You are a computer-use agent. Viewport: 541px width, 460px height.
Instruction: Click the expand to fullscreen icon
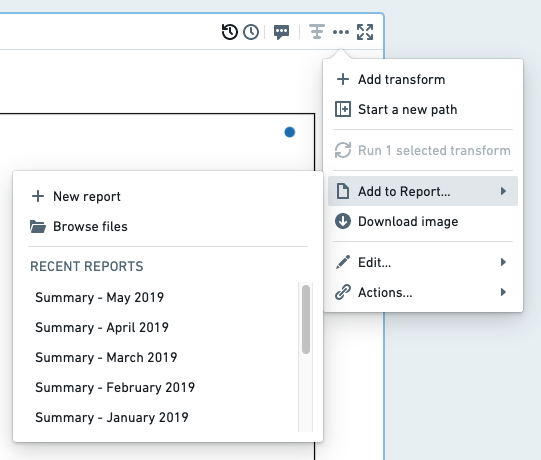coord(365,32)
